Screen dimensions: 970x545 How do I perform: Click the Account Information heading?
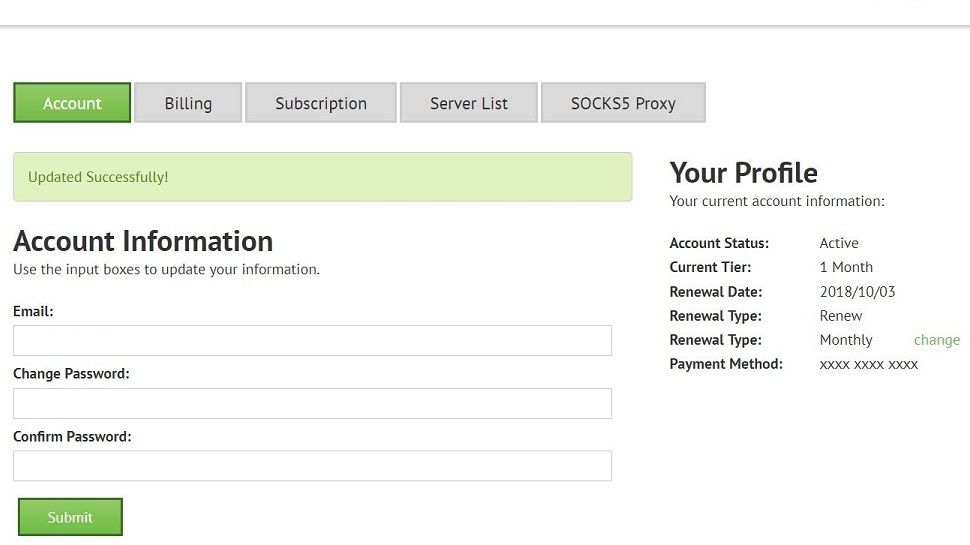coord(143,241)
